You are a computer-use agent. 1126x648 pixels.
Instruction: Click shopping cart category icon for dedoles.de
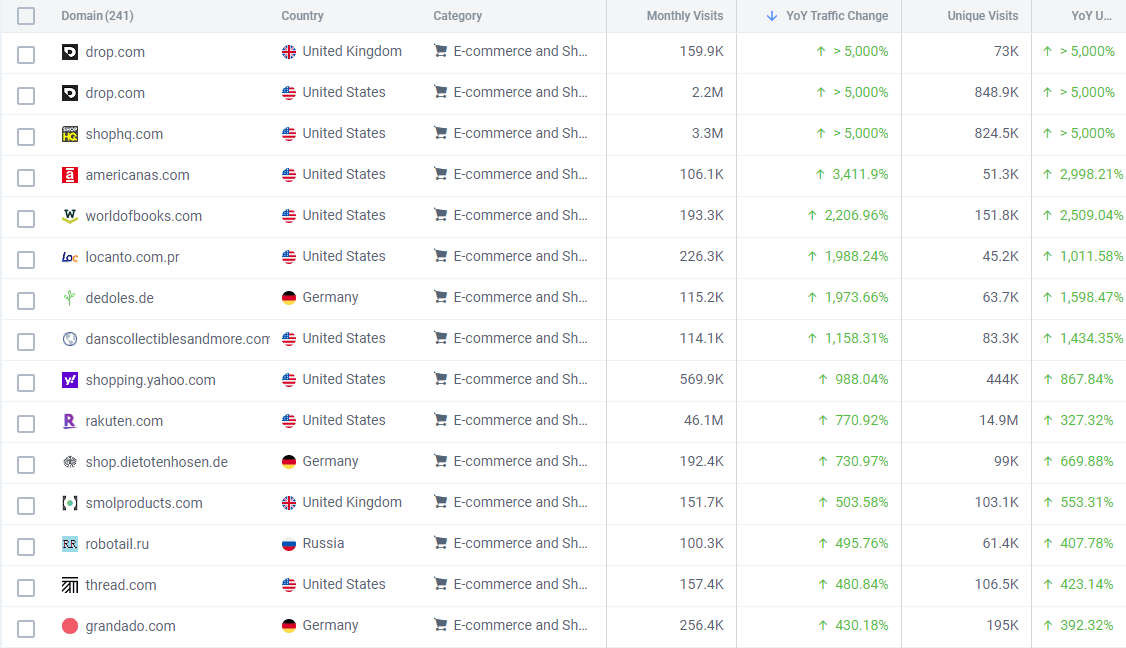[440, 298]
